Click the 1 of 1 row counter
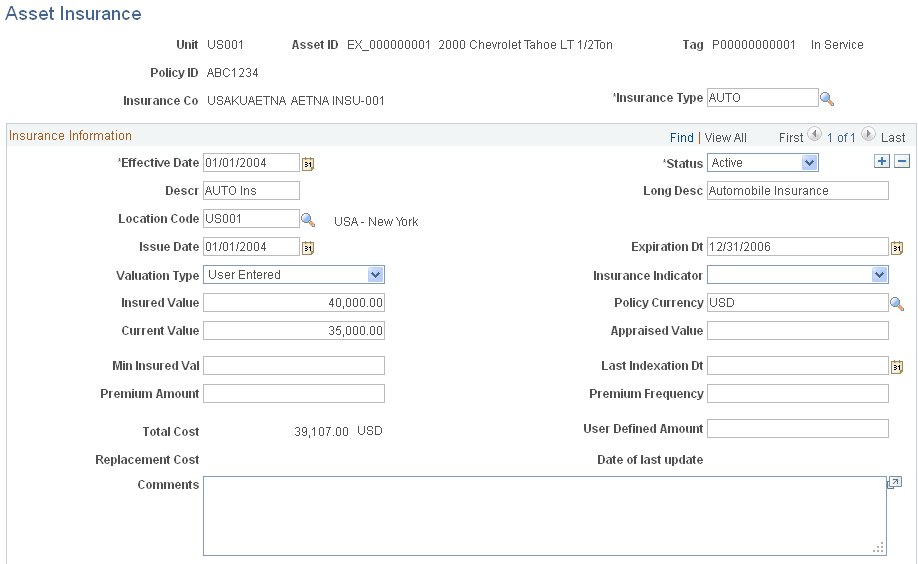This screenshot has height=564, width=918. [x=841, y=138]
